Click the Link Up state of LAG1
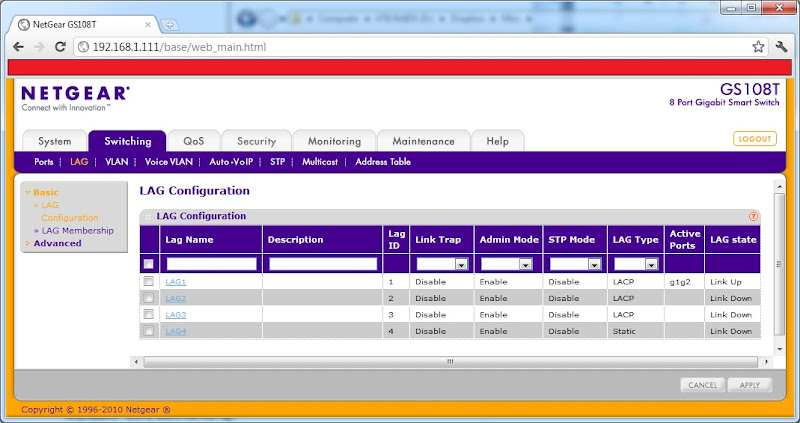The height and width of the screenshot is (423, 800). coord(726,282)
